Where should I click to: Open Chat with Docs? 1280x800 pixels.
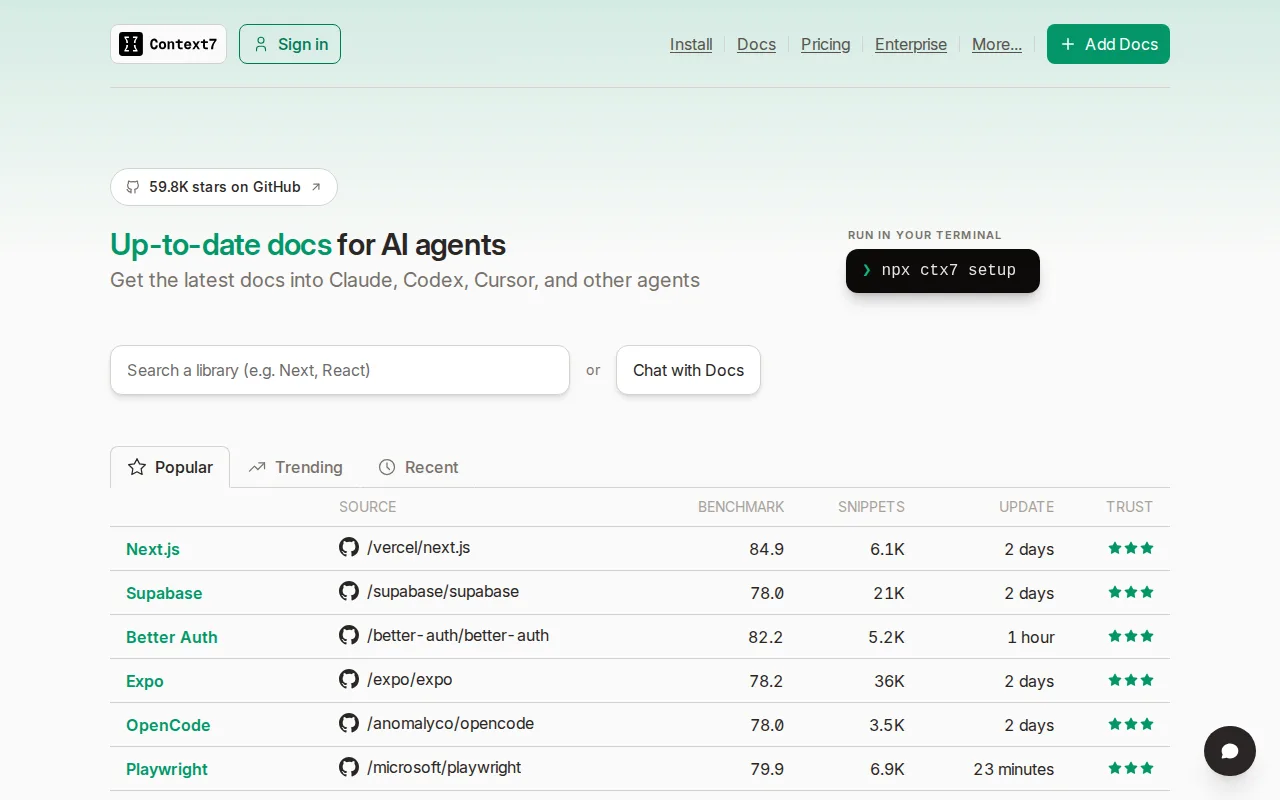[x=688, y=370]
